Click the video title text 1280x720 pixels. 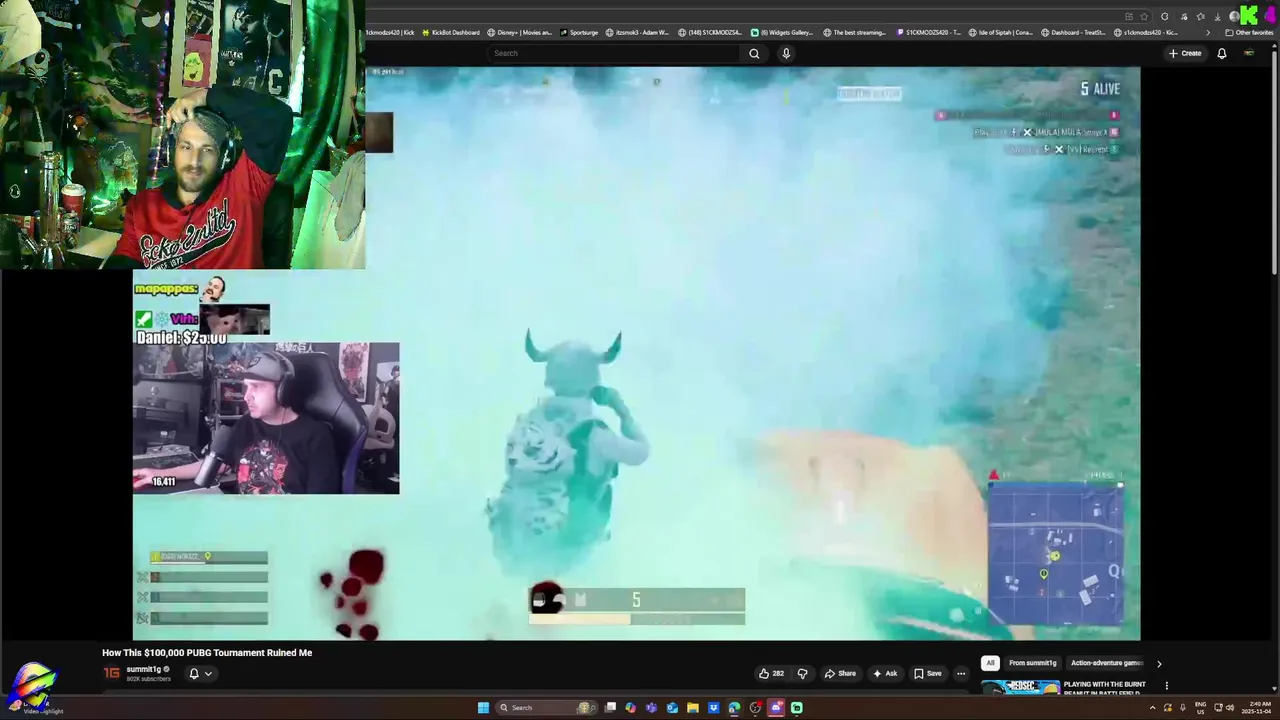207,653
